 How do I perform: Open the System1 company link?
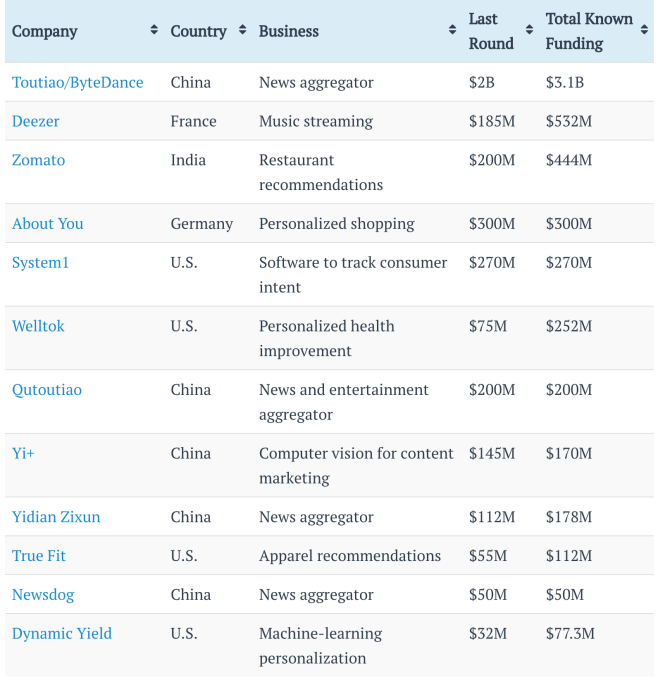pos(41,262)
